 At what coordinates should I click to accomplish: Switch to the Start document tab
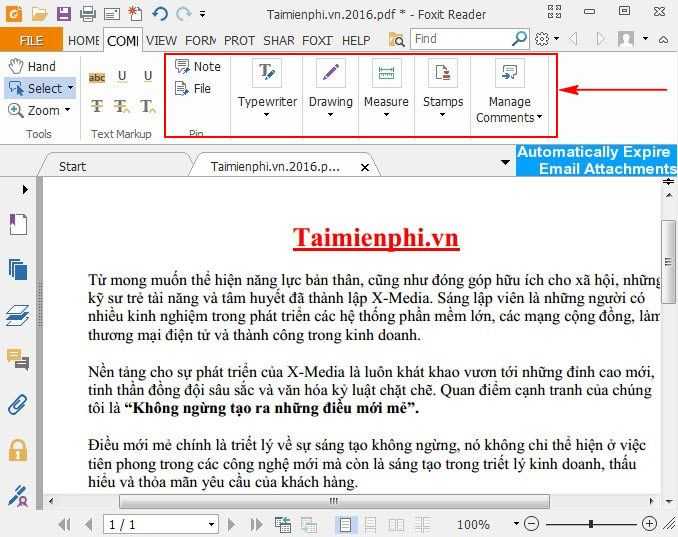(x=72, y=166)
